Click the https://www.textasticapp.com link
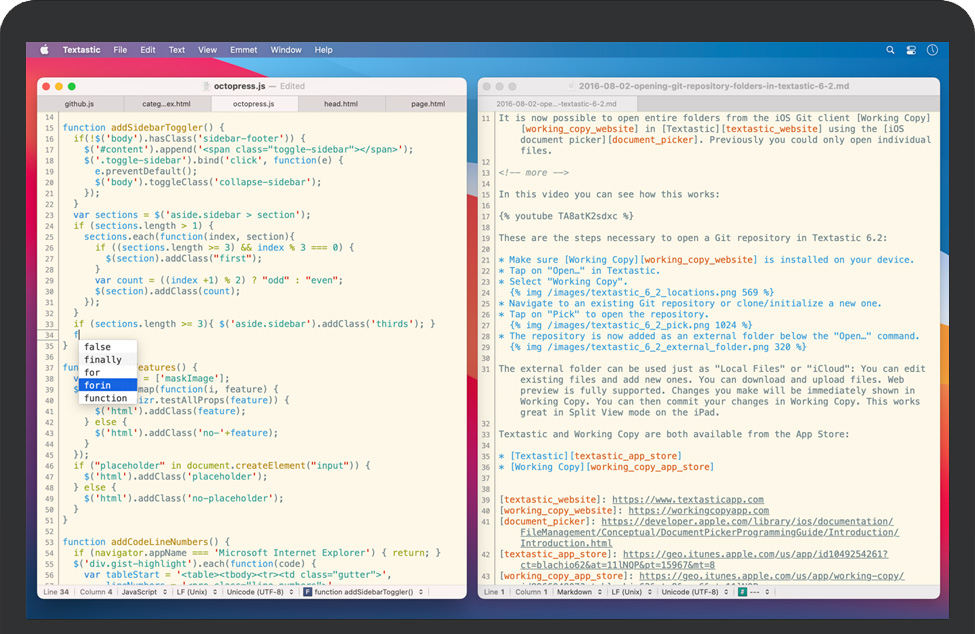The width and height of the screenshot is (975, 634). pos(687,500)
